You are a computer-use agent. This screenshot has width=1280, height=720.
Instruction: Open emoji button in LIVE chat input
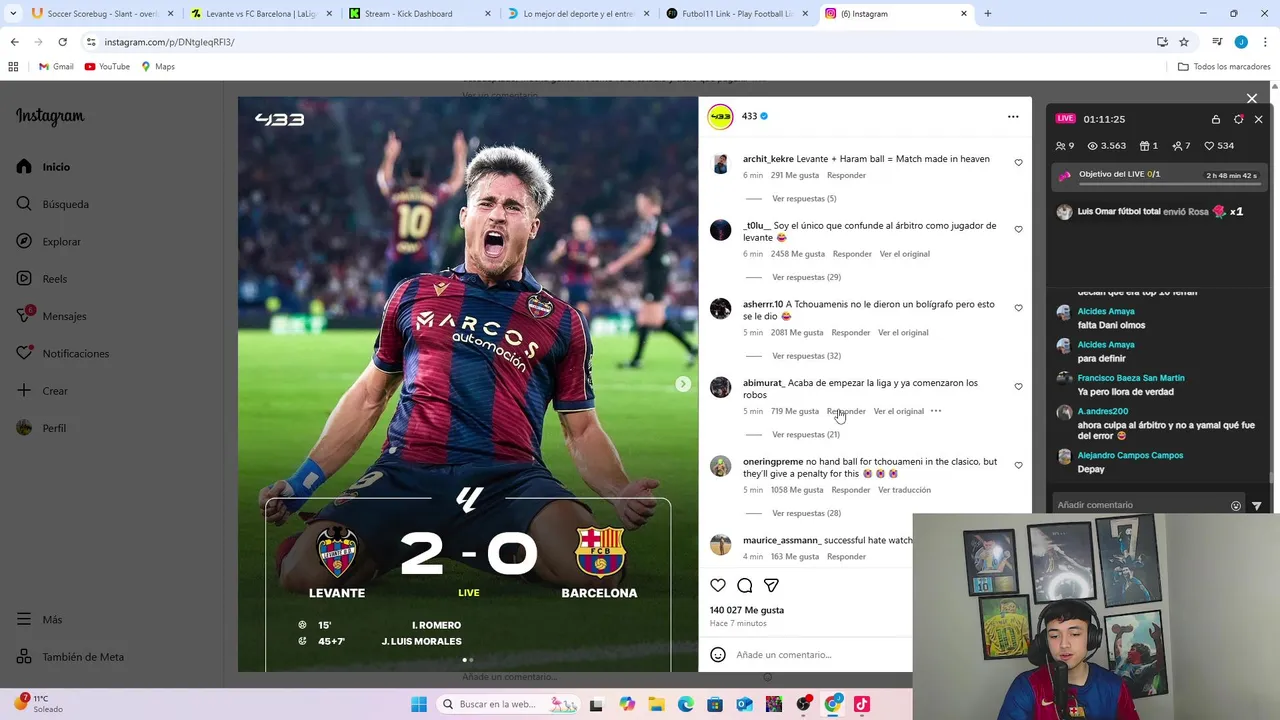click(1236, 506)
